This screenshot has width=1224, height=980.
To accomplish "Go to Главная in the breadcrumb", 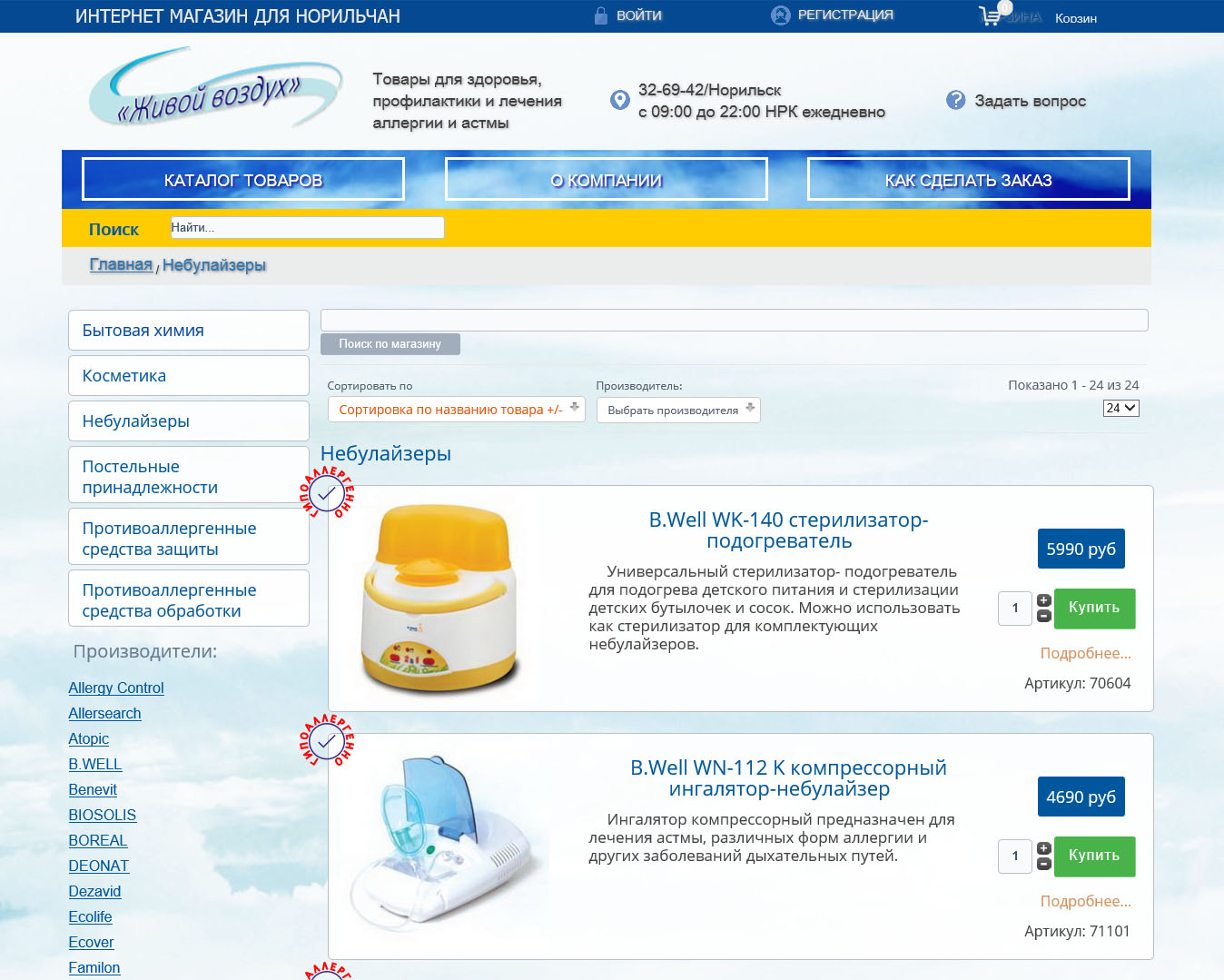I will point(121,264).
